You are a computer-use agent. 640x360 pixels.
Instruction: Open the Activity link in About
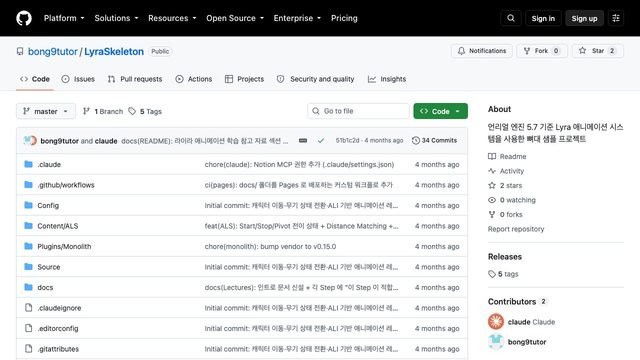coord(506,171)
